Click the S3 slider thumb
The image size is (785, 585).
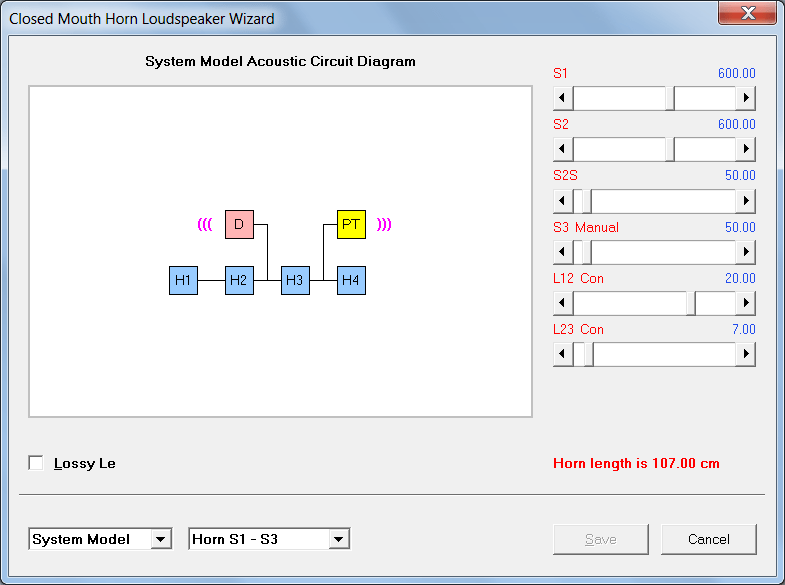[587, 252]
